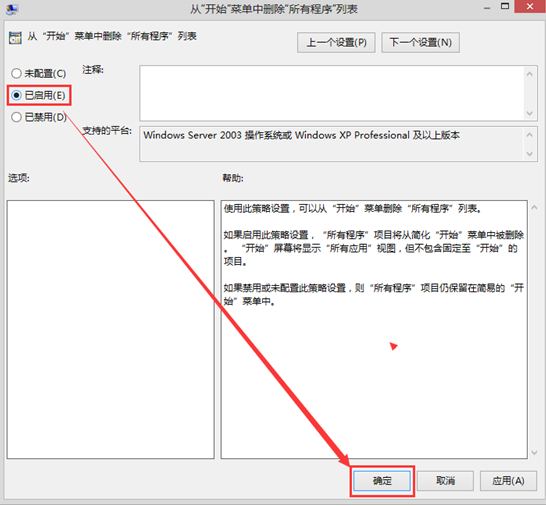Click supported platform scroll up arrow

click(530, 135)
